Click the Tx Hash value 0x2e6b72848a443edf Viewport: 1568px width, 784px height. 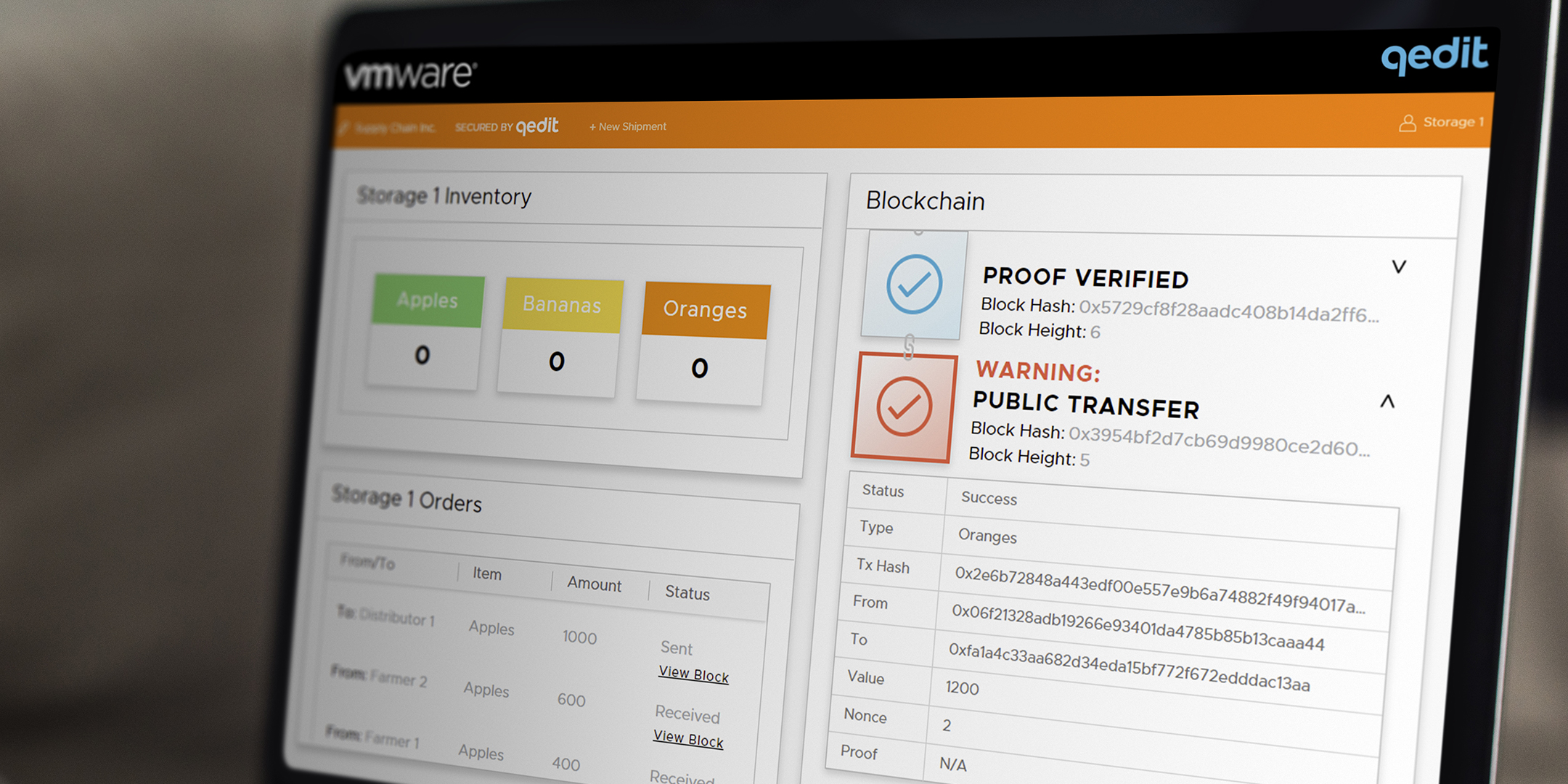click(x=1160, y=589)
